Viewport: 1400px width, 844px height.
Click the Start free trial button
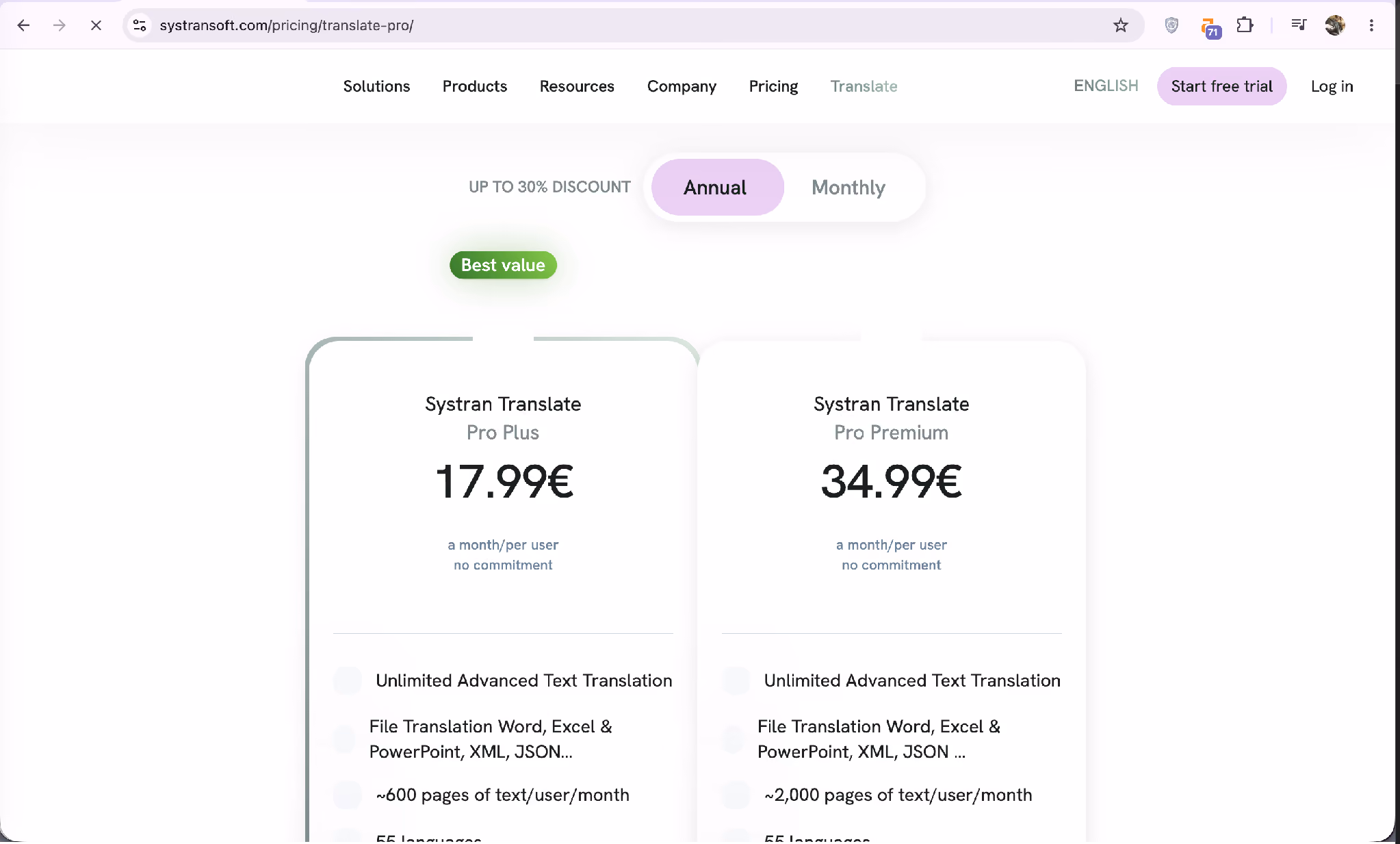click(1221, 86)
